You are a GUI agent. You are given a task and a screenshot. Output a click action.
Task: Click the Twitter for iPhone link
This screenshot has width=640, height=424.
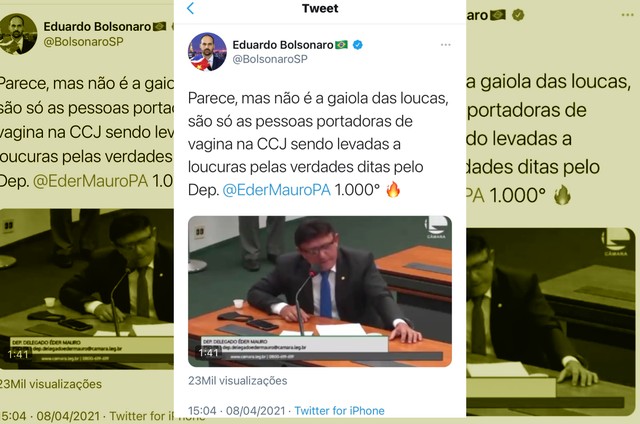click(x=339, y=411)
